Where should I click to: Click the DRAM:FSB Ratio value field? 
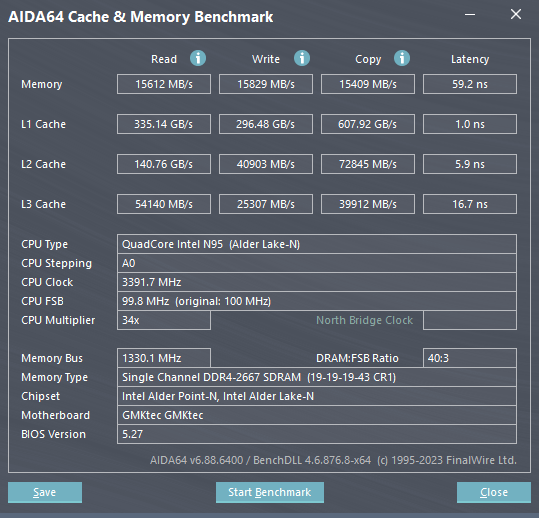click(x=470, y=358)
